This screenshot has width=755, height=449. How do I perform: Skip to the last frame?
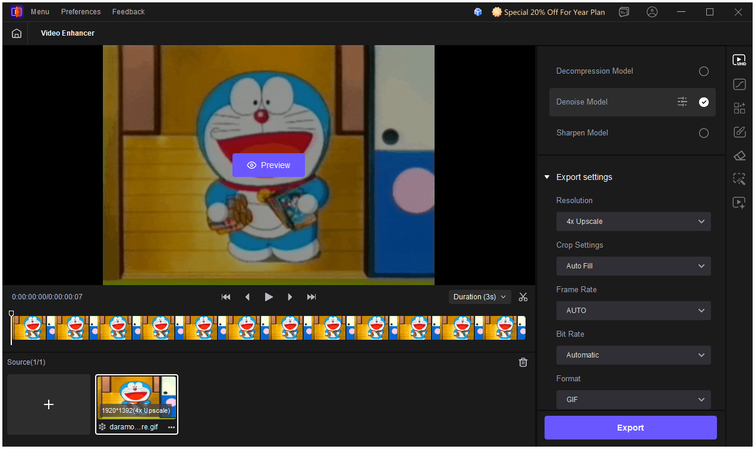[311, 297]
